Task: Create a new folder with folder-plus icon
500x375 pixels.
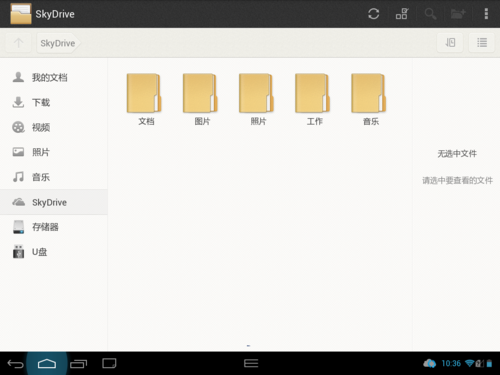Action: (458, 14)
